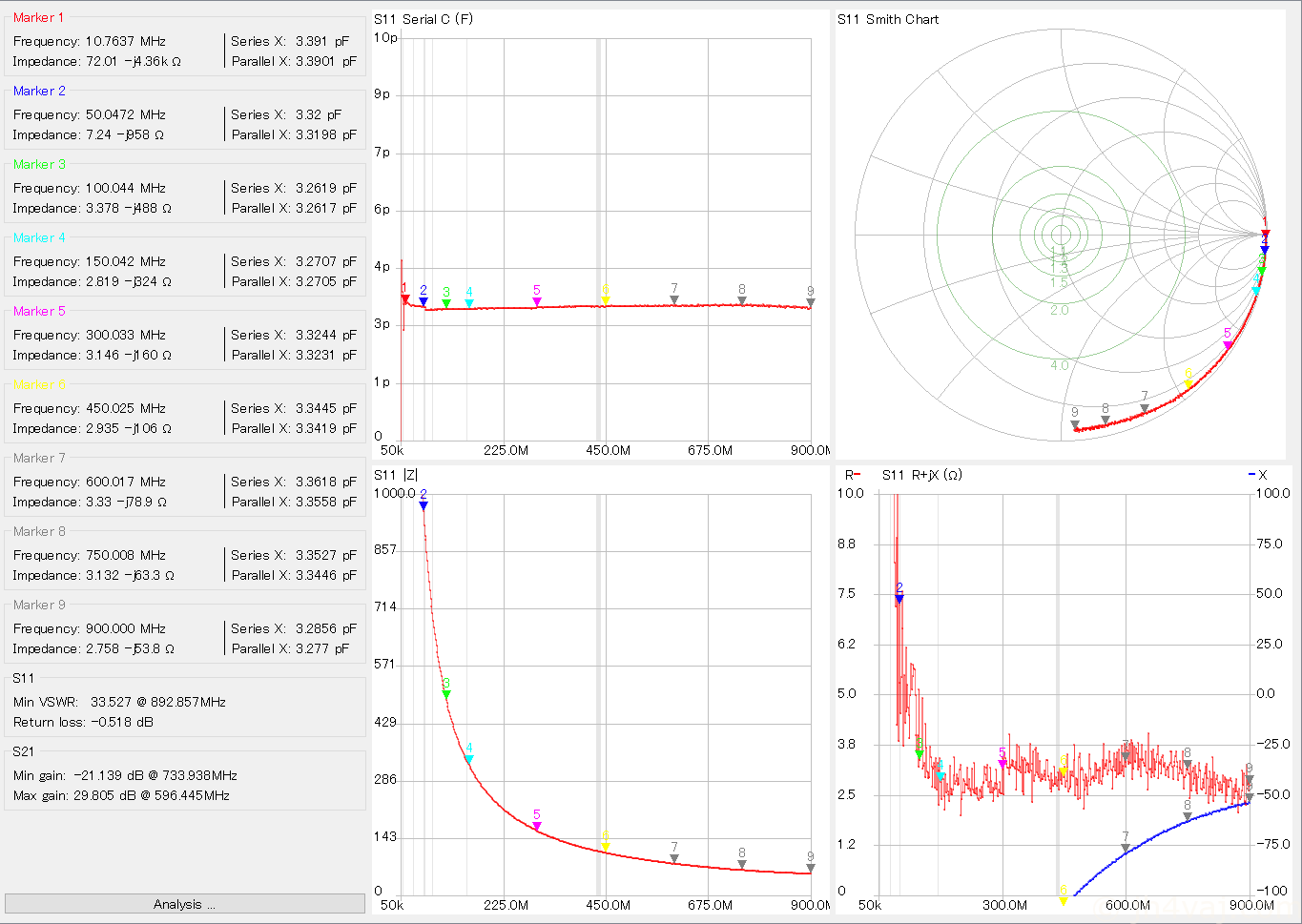Pick green marker 3 triangle on Serial C chart

coord(446,303)
